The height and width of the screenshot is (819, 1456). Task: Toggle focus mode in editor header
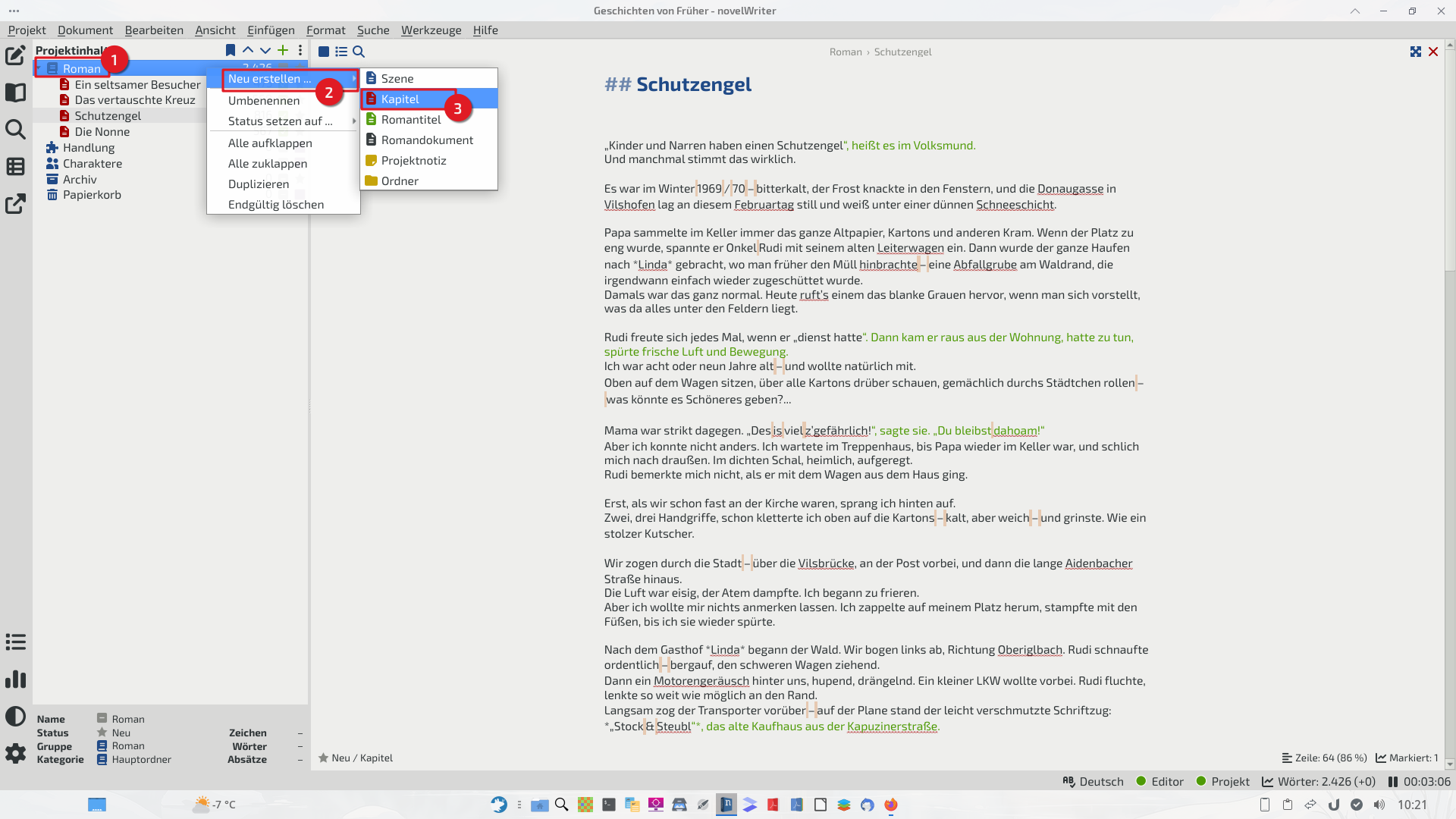click(x=1415, y=52)
